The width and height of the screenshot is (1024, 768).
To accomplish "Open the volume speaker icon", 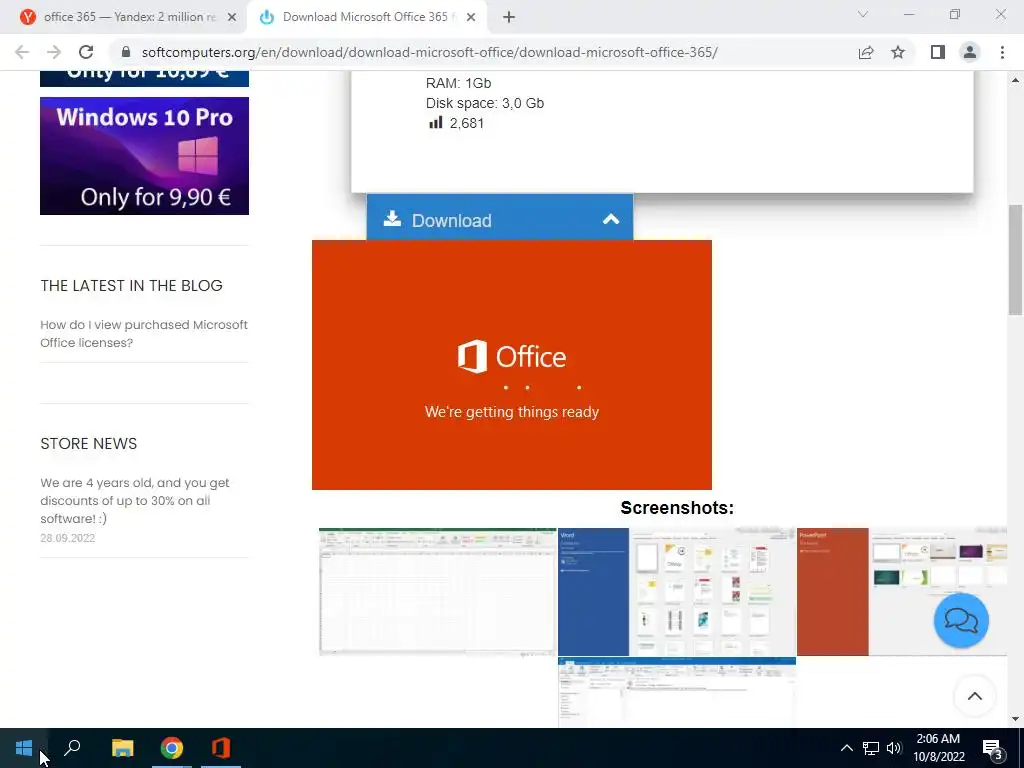I will click(x=894, y=748).
